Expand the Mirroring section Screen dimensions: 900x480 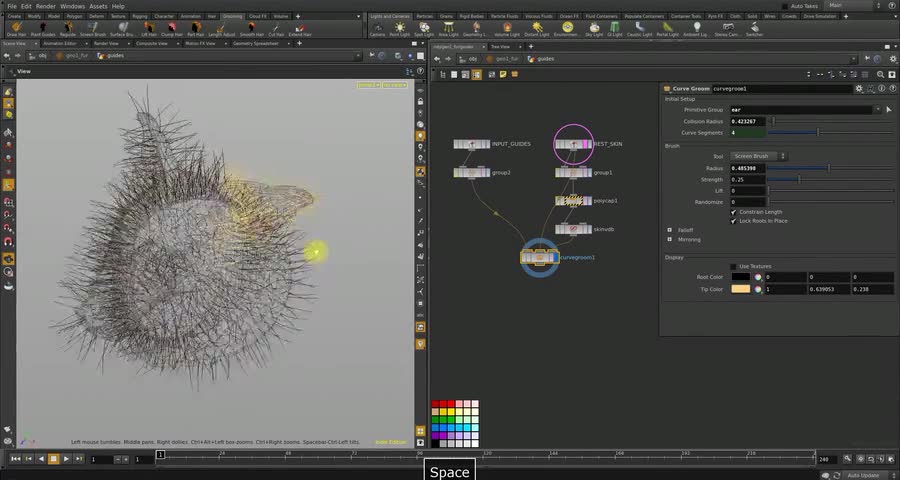pos(670,240)
